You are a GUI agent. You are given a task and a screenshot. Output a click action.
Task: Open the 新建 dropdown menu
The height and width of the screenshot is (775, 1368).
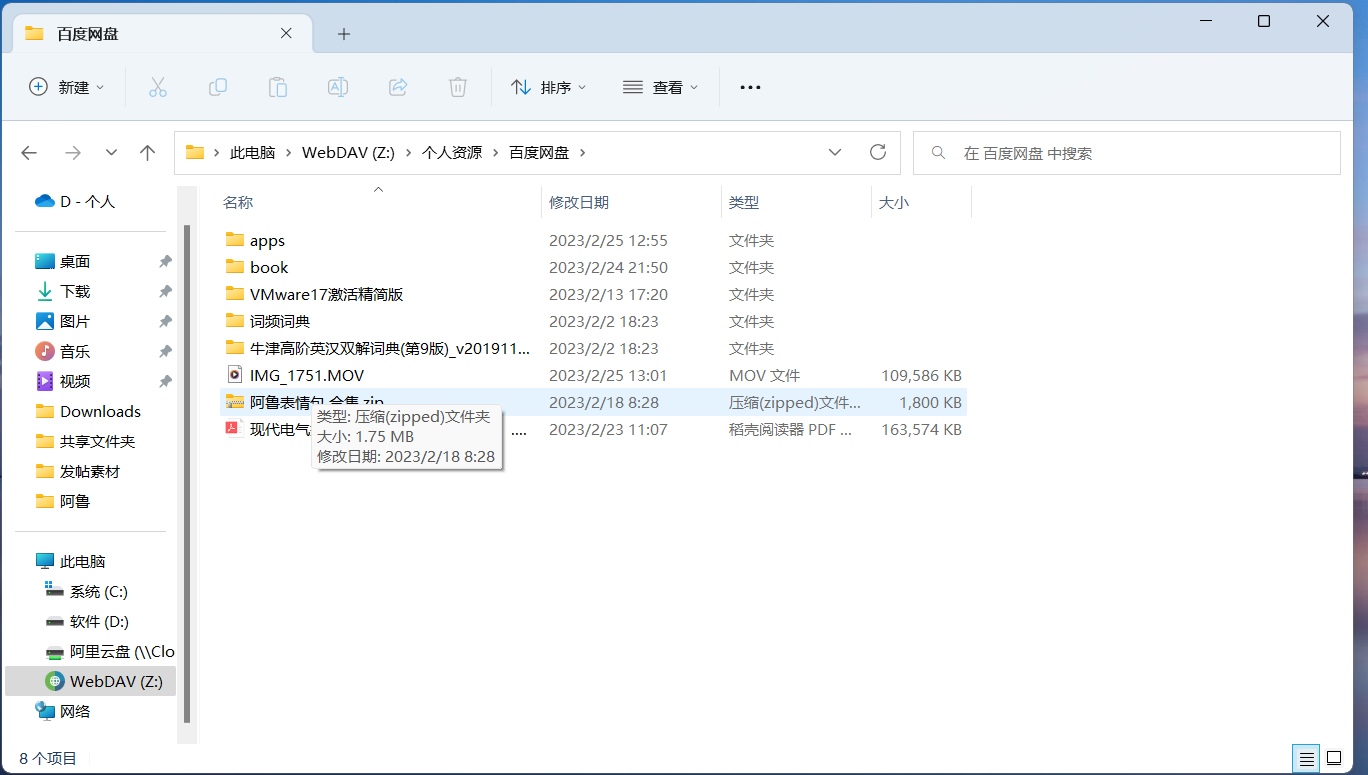(67, 87)
